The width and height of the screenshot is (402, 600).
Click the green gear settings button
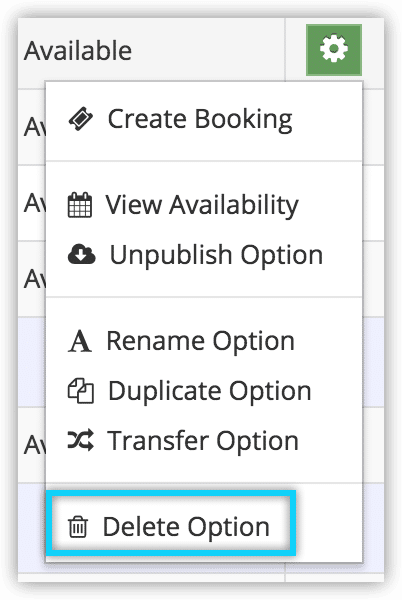point(334,50)
